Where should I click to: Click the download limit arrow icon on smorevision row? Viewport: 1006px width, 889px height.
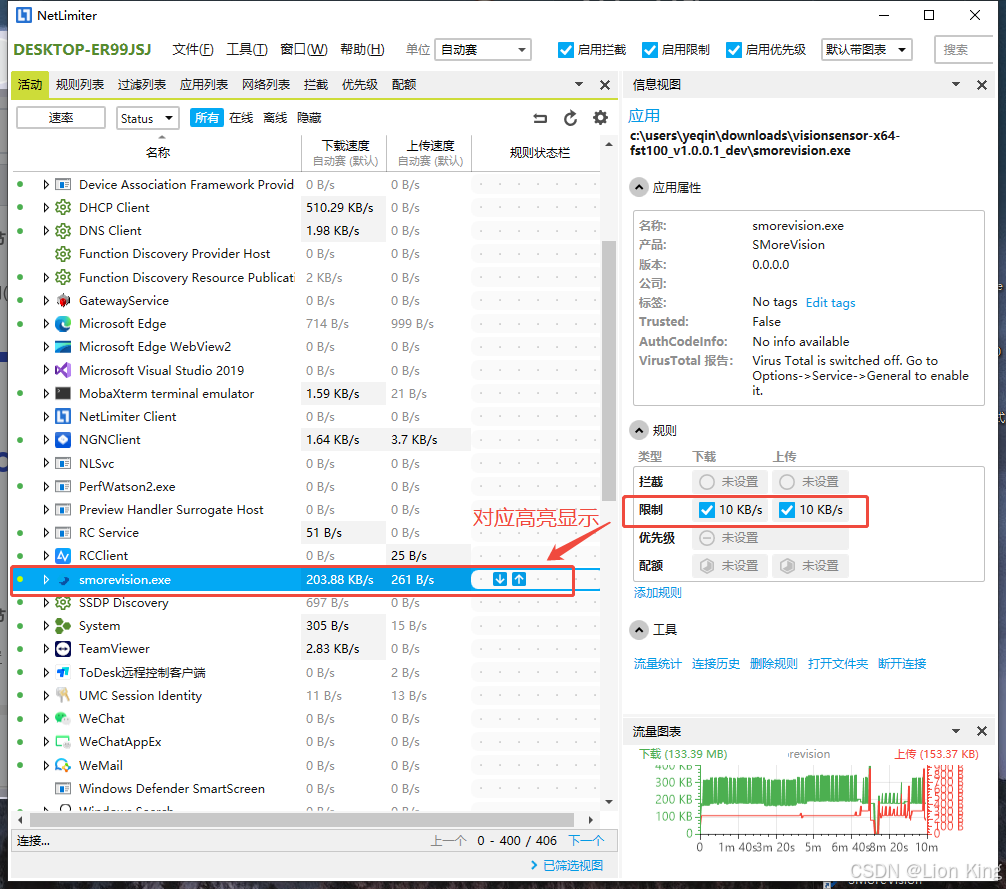pos(500,579)
